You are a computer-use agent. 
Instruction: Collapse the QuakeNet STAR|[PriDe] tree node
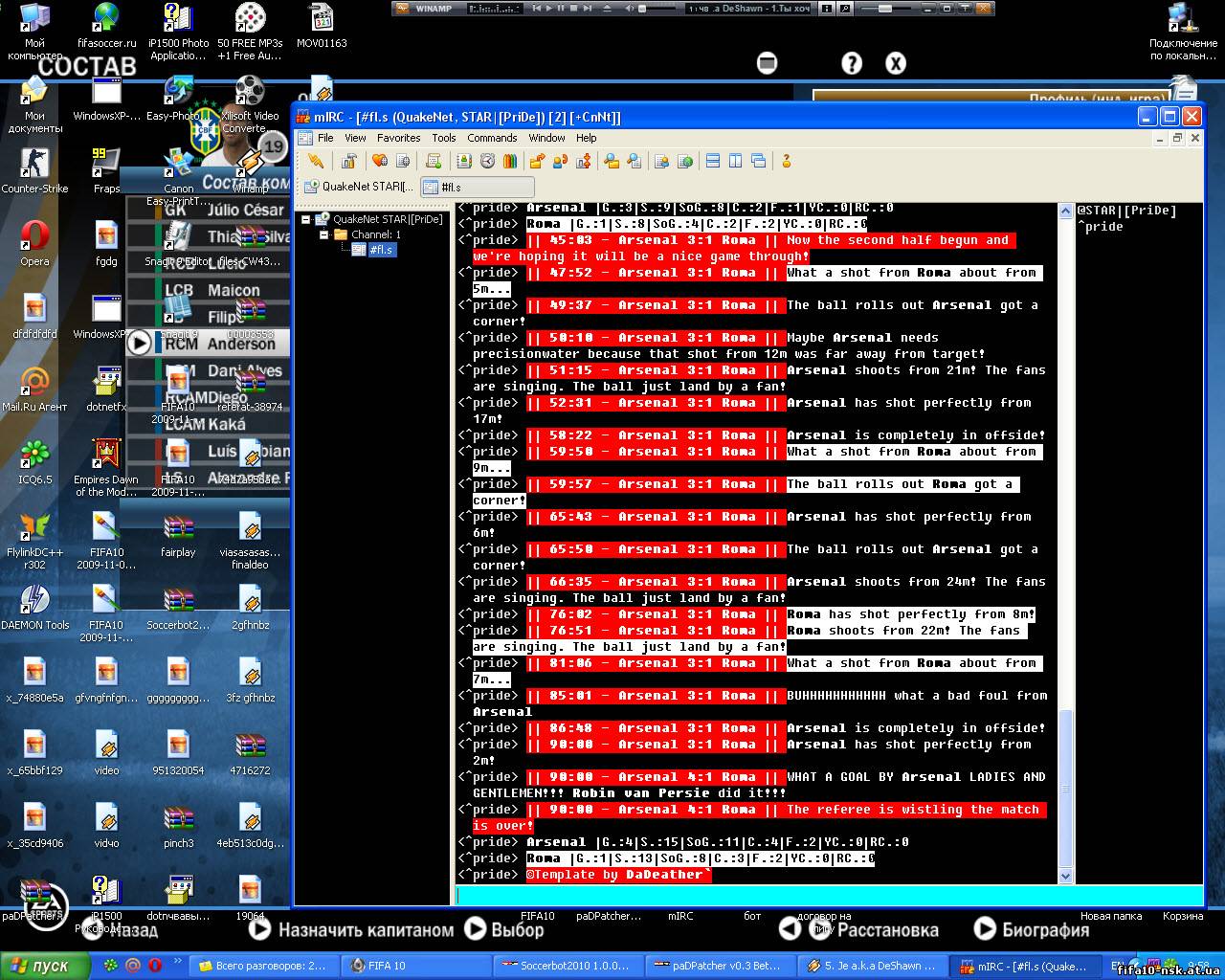pos(306,219)
